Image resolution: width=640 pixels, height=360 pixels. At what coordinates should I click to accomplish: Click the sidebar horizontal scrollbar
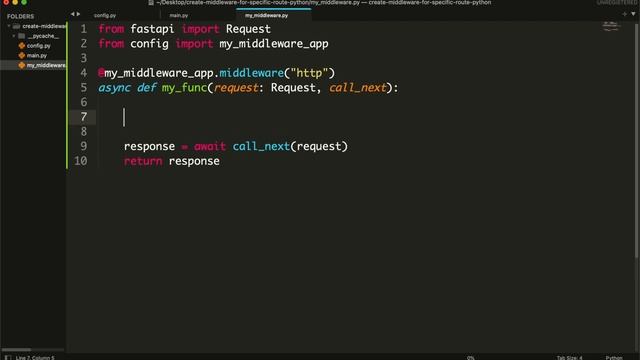point(16,350)
